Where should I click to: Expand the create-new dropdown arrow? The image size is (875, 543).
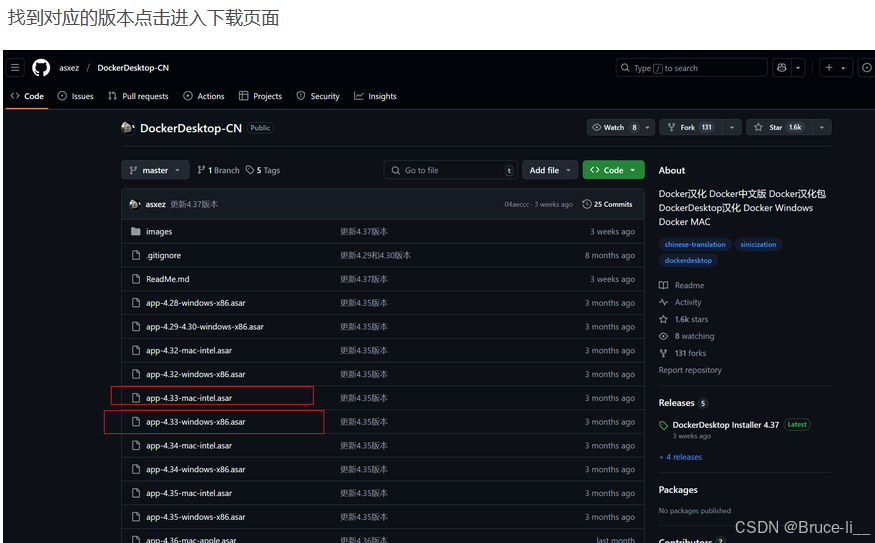(844, 68)
